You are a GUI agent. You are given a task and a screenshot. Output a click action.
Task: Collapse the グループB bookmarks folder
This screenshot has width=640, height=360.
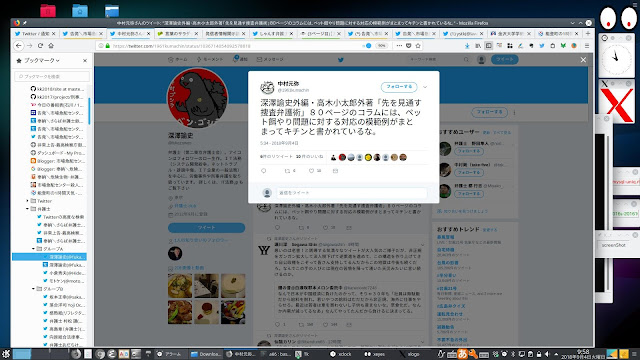(x=33, y=289)
